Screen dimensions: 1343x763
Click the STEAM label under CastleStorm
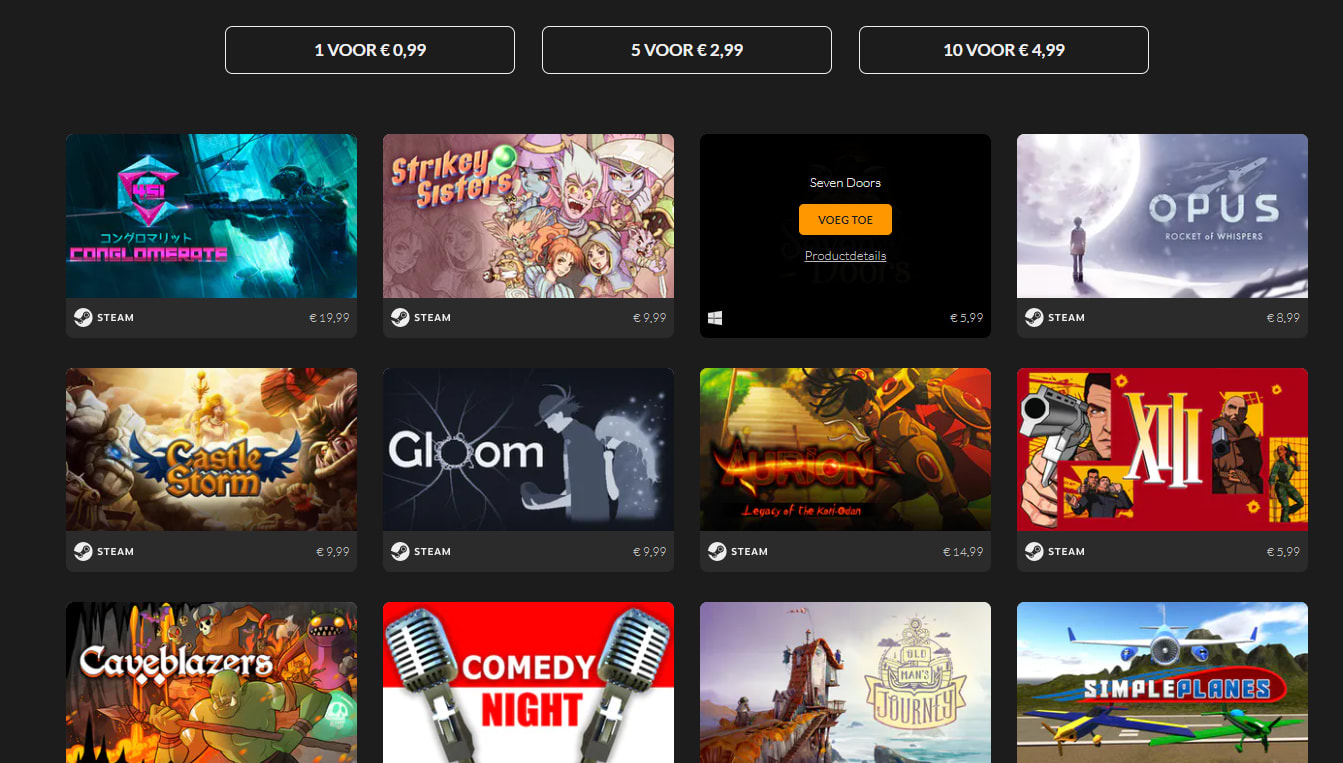coord(115,552)
